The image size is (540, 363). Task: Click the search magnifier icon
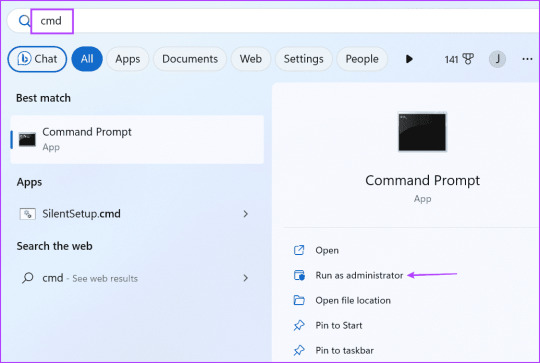[x=24, y=21]
